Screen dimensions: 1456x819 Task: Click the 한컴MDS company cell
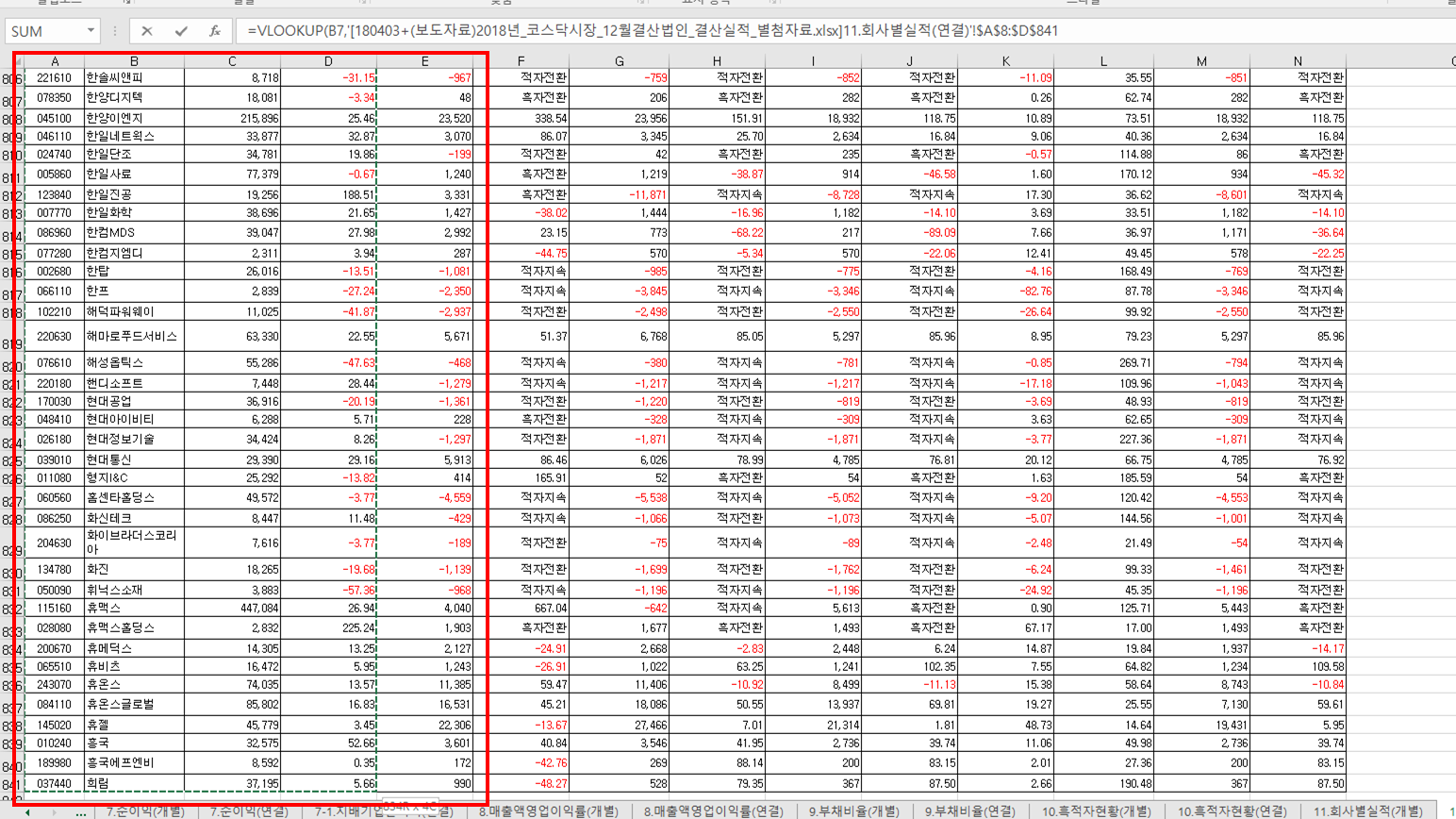pyautogui.click(x=134, y=232)
